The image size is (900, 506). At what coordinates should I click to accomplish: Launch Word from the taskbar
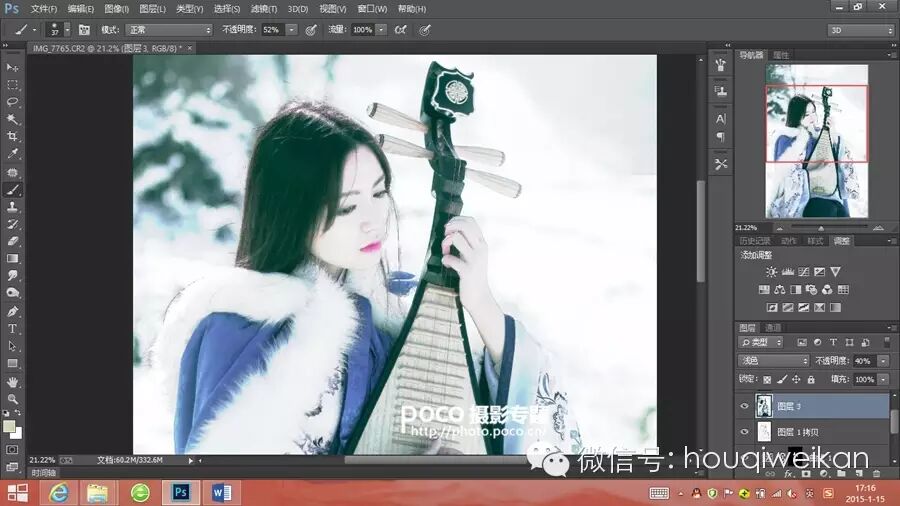click(x=222, y=492)
